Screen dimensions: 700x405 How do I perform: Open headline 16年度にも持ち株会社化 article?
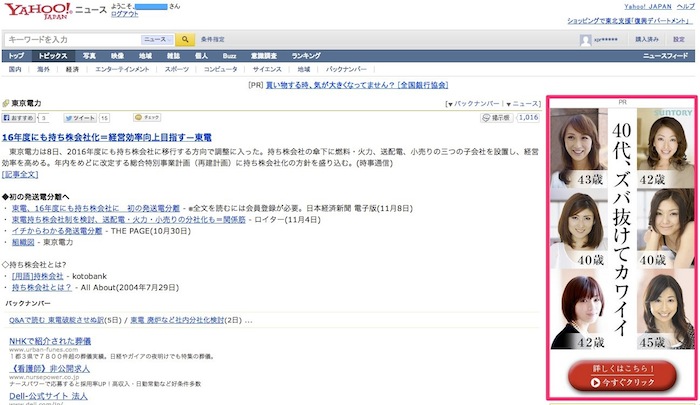click(x=107, y=138)
